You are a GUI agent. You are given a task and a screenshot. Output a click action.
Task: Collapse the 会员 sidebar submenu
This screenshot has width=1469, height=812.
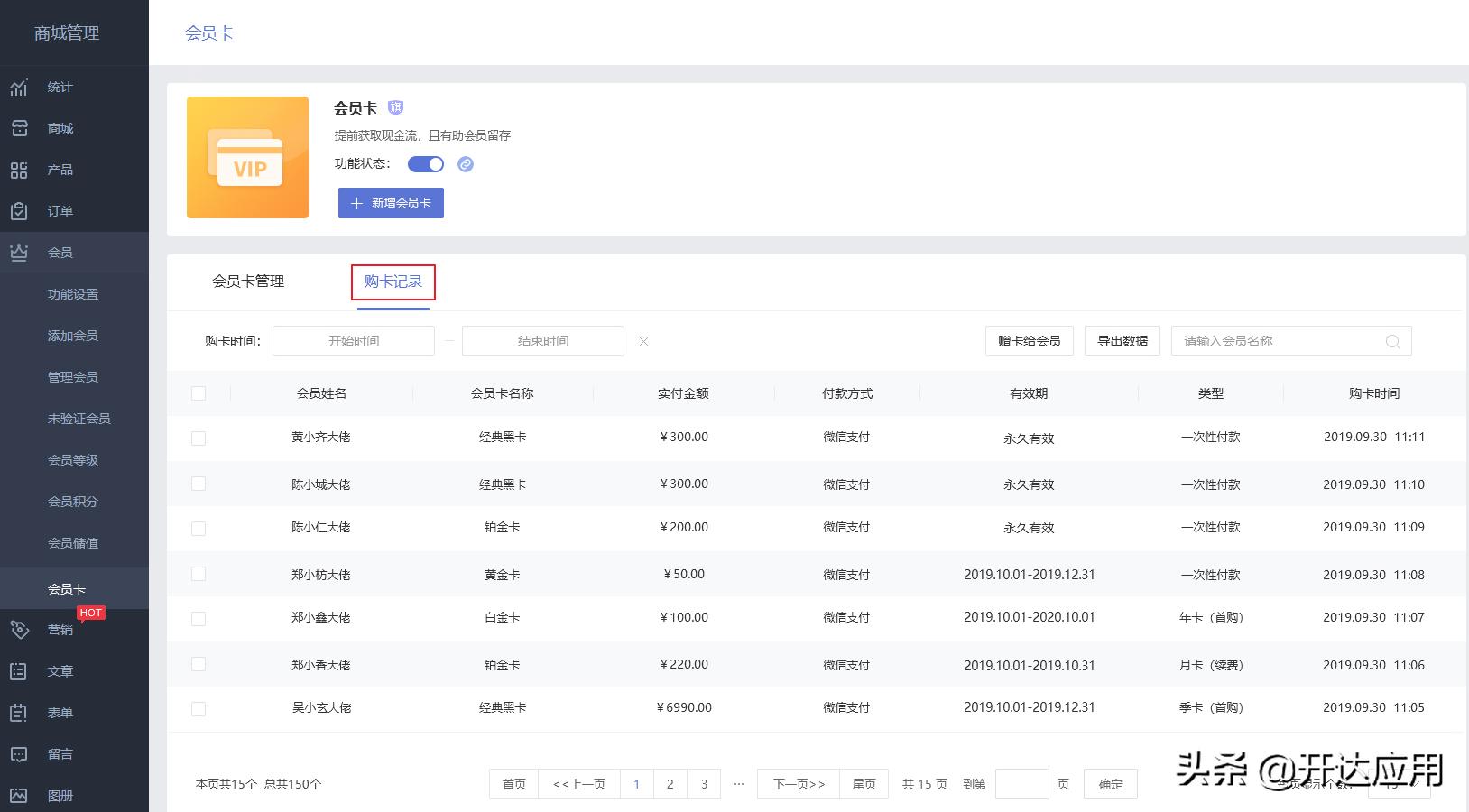pyautogui.click(x=60, y=252)
